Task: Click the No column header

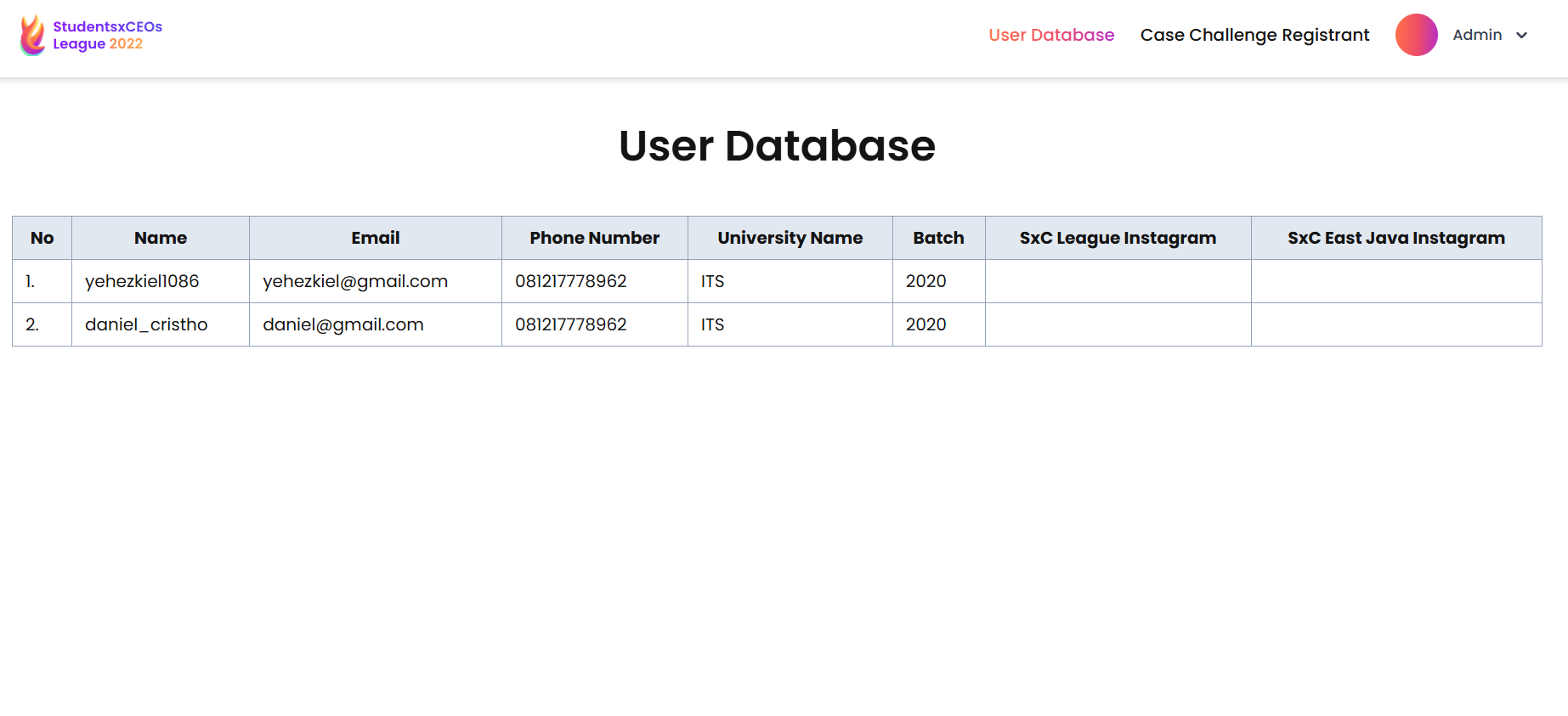Action: [x=42, y=238]
